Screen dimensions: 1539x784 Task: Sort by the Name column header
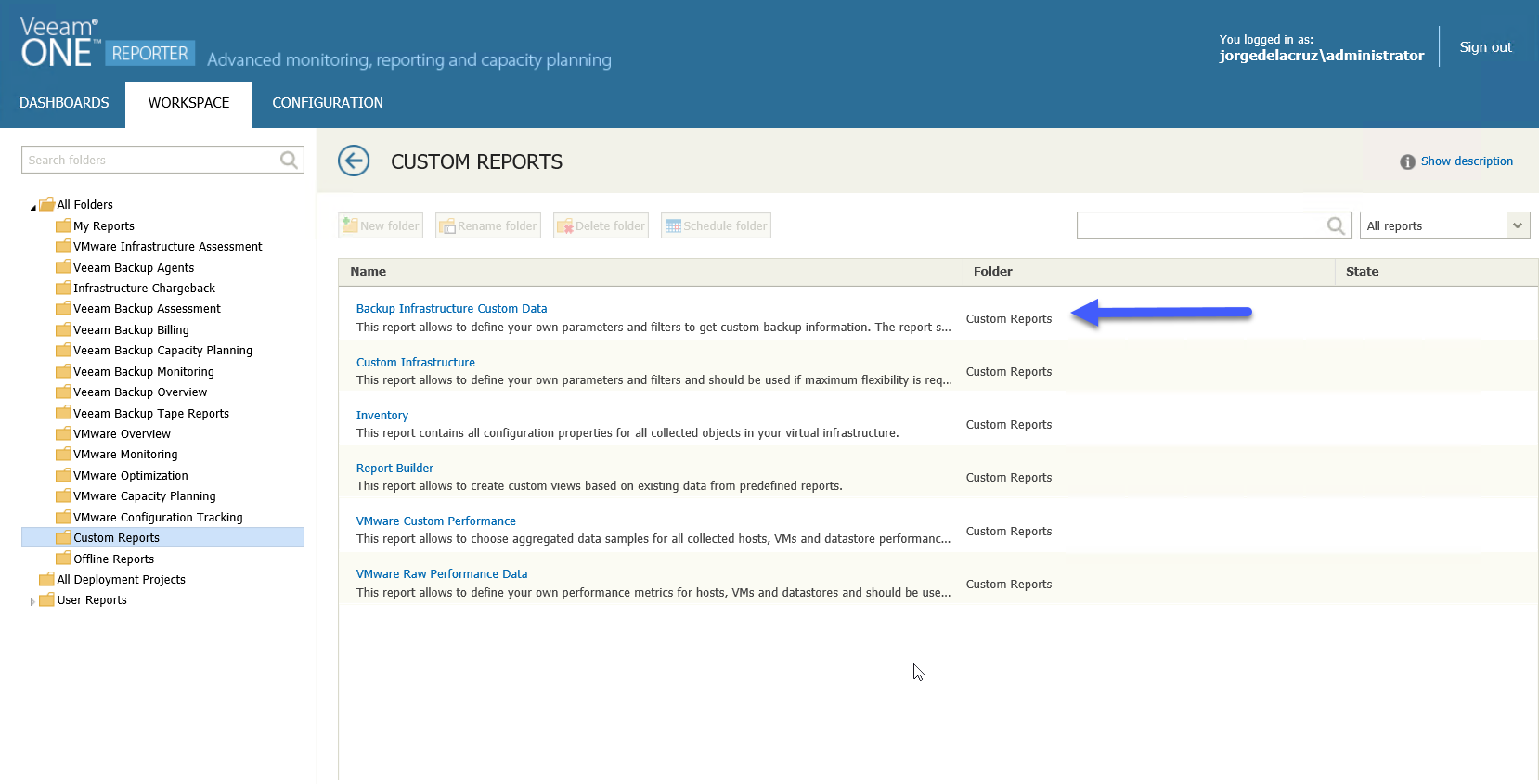click(651, 272)
